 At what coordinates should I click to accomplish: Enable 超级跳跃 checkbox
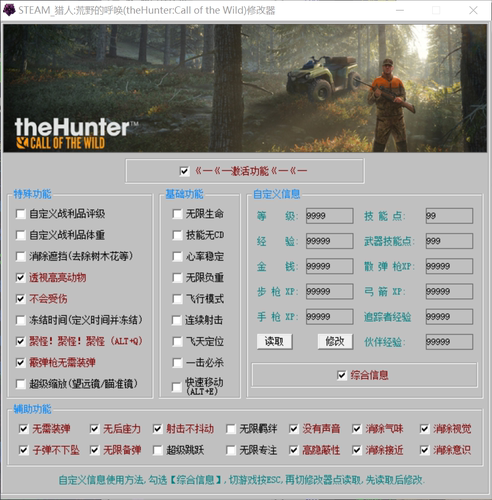(157, 451)
